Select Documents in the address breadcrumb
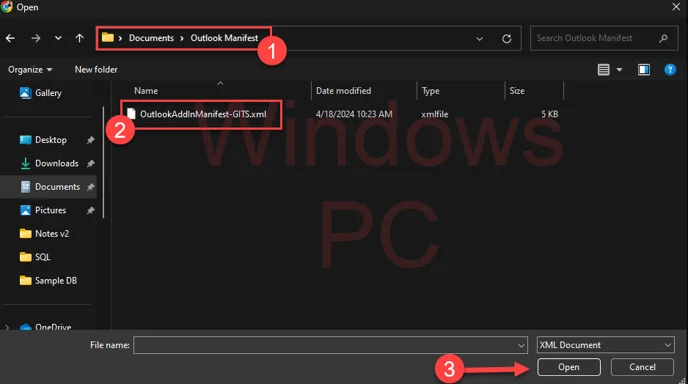The width and height of the screenshot is (688, 384). point(151,38)
